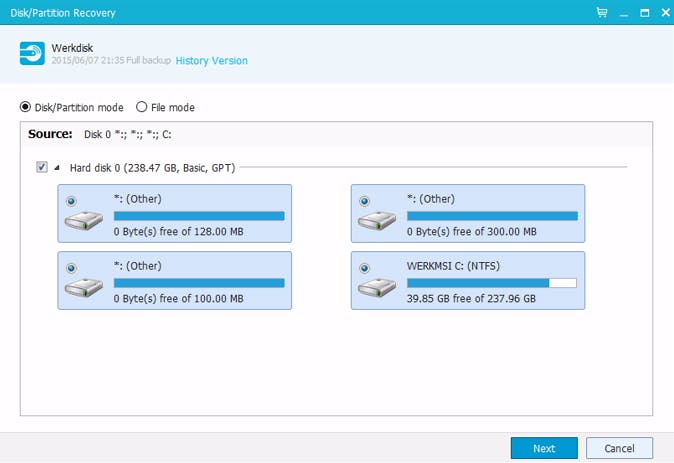
Task: Collapse the Hard disk 0 tree arrow
Action: (57, 168)
